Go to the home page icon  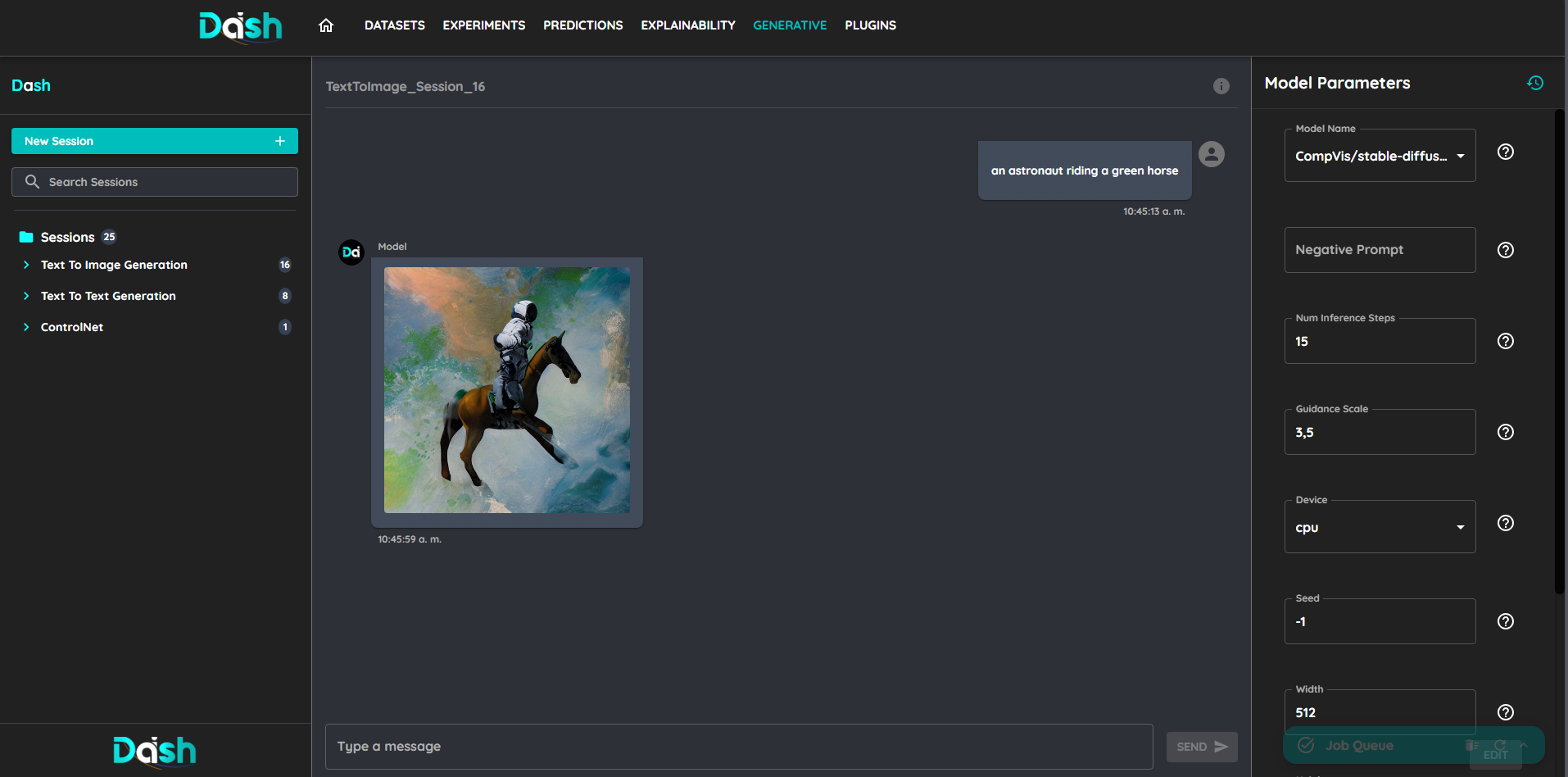click(x=326, y=25)
